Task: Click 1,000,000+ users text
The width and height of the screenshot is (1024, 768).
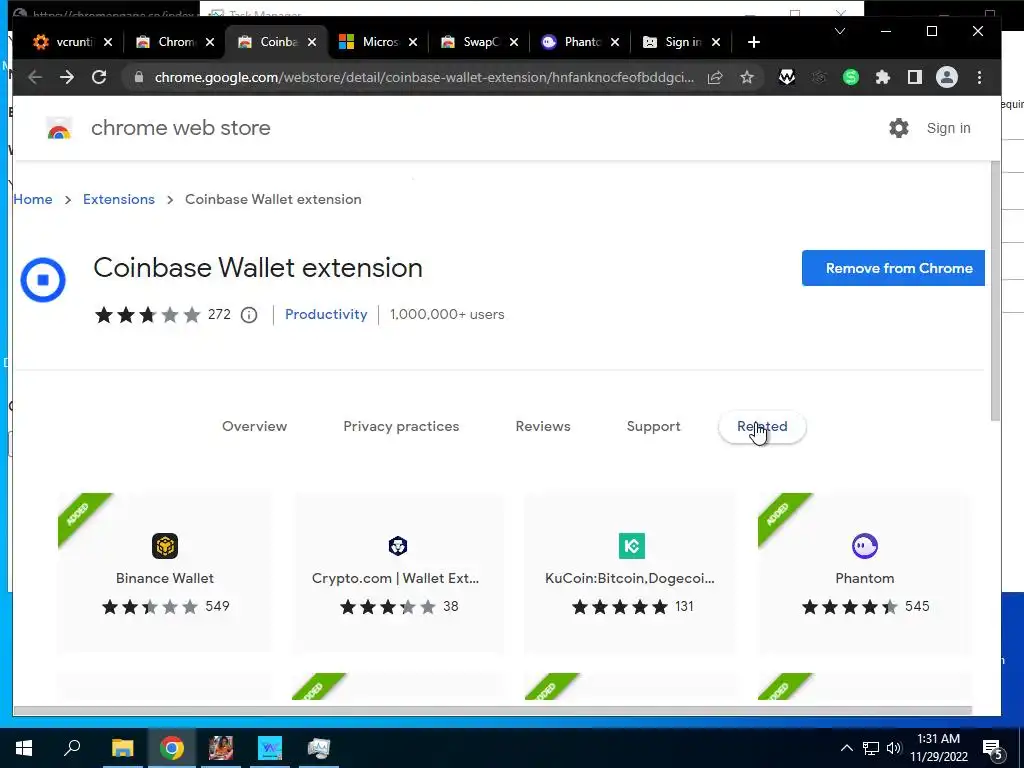Action: coord(447,315)
